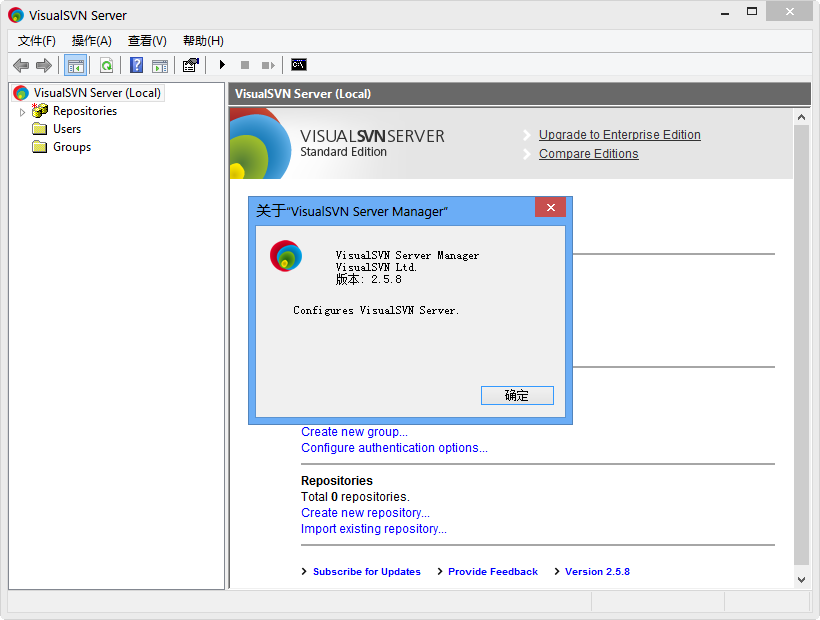820x620 pixels.
Task: Click the Provide Feedback link
Action: (x=493, y=572)
